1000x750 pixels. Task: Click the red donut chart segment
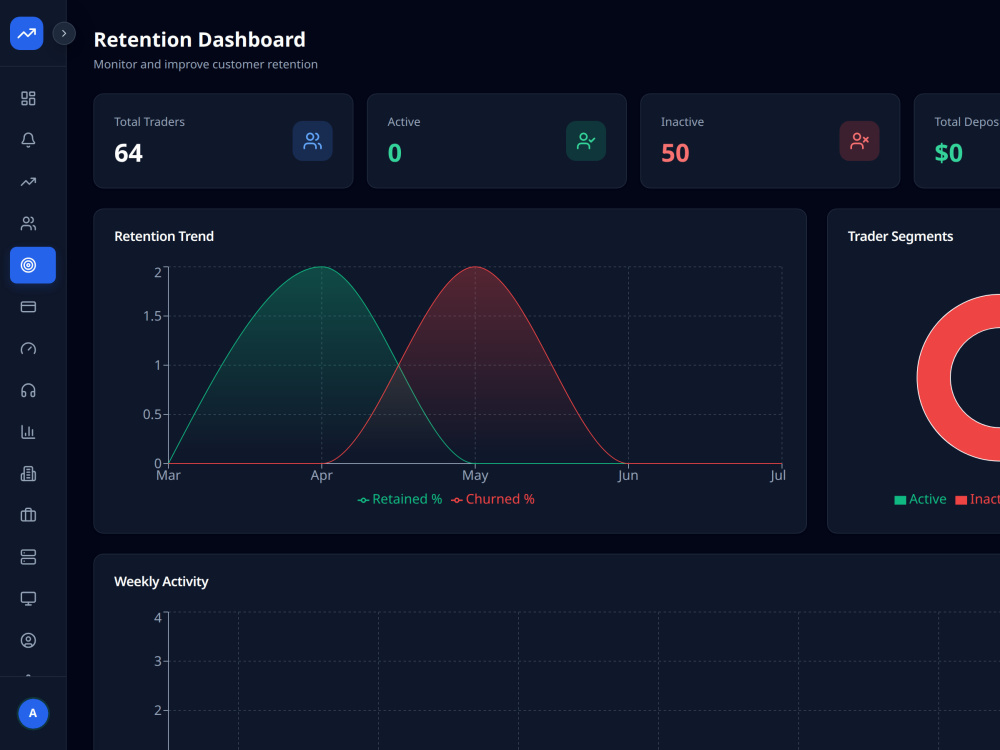tap(933, 378)
